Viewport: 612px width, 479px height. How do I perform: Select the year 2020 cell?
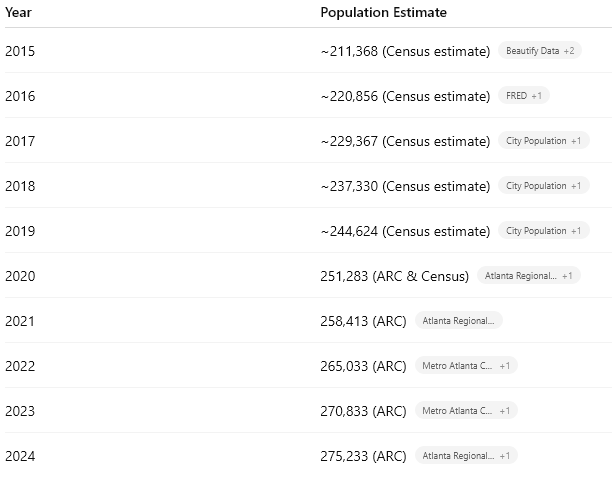tap(20, 276)
